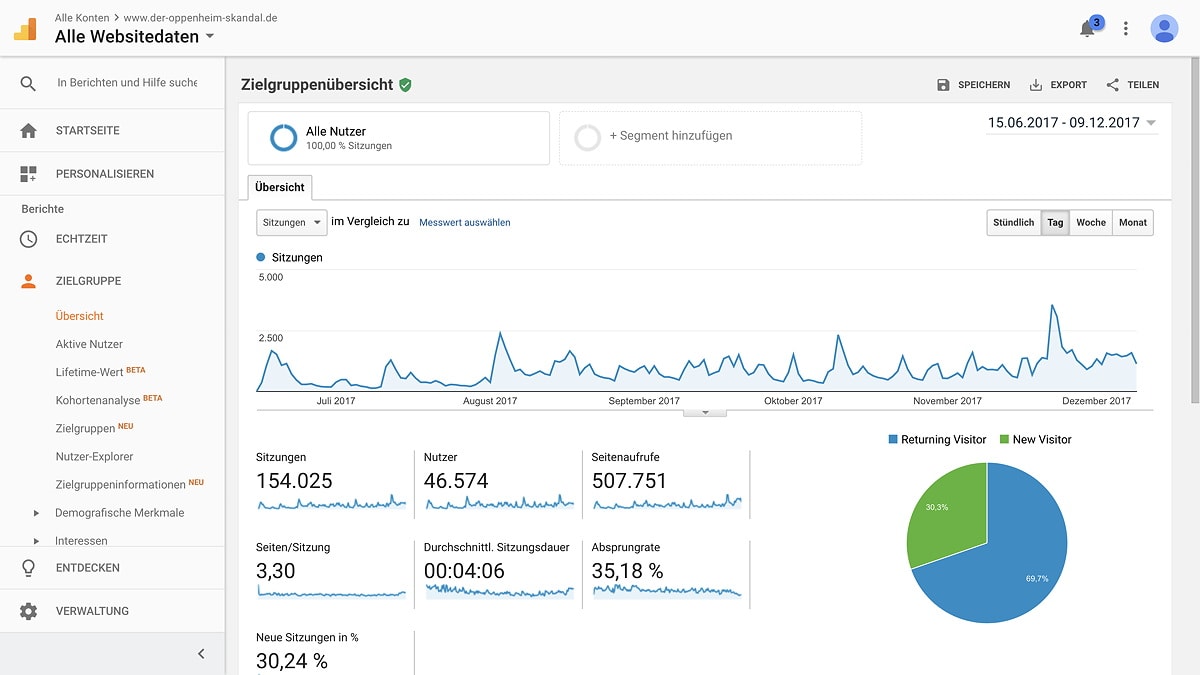This screenshot has height=675, width=1200.
Task: Open the notifications bell
Action: click(x=1088, y=29)
